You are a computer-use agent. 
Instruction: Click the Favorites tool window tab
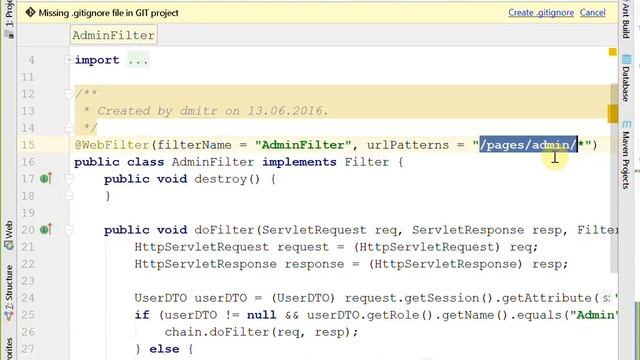pyautogui.click(x=9, y=348)
